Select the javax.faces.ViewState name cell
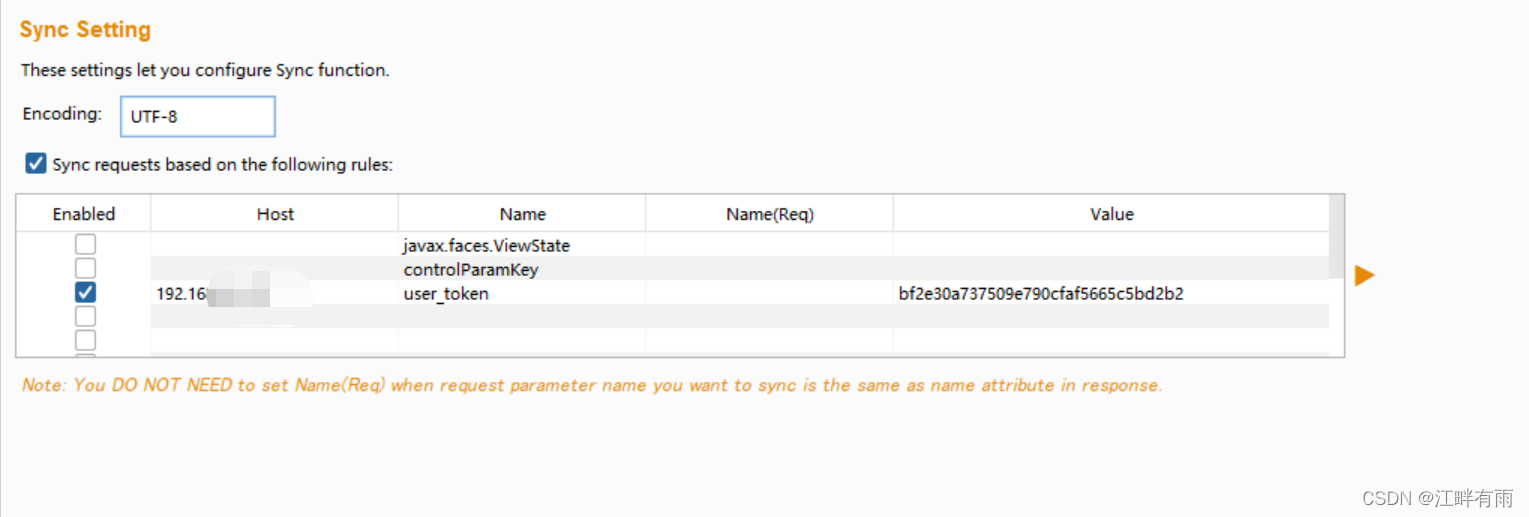Image resolution: width=1529 pixels, height=517 pixels. [x=522, y=245]
